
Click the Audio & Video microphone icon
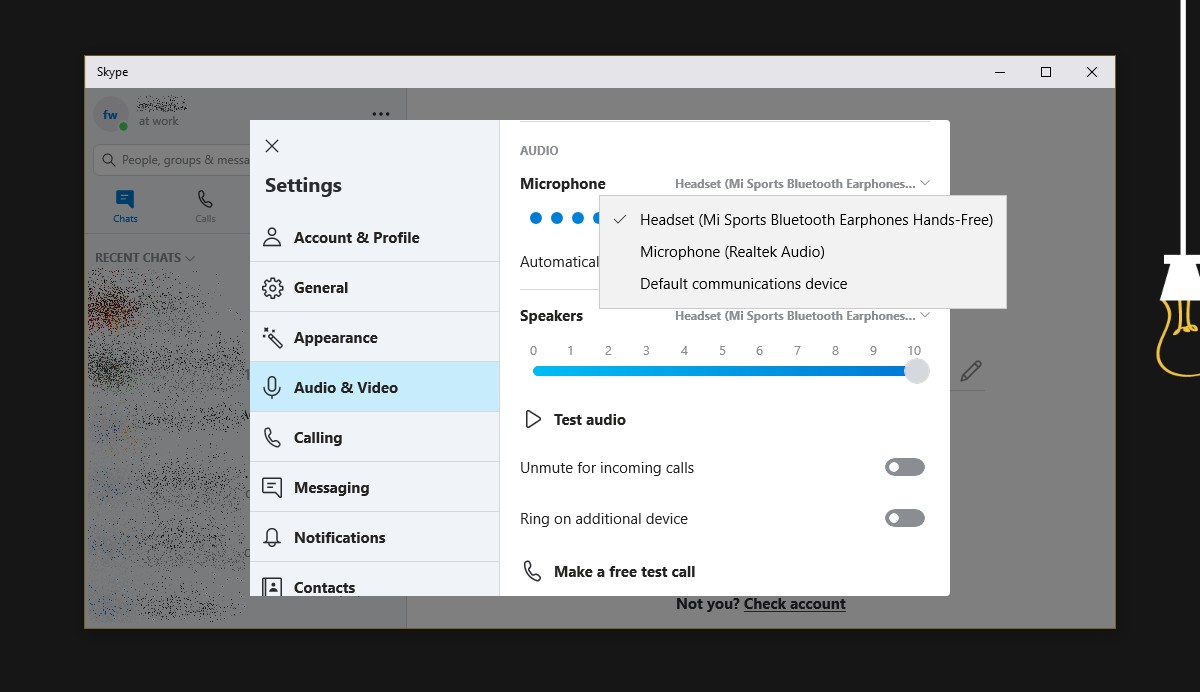271,387
